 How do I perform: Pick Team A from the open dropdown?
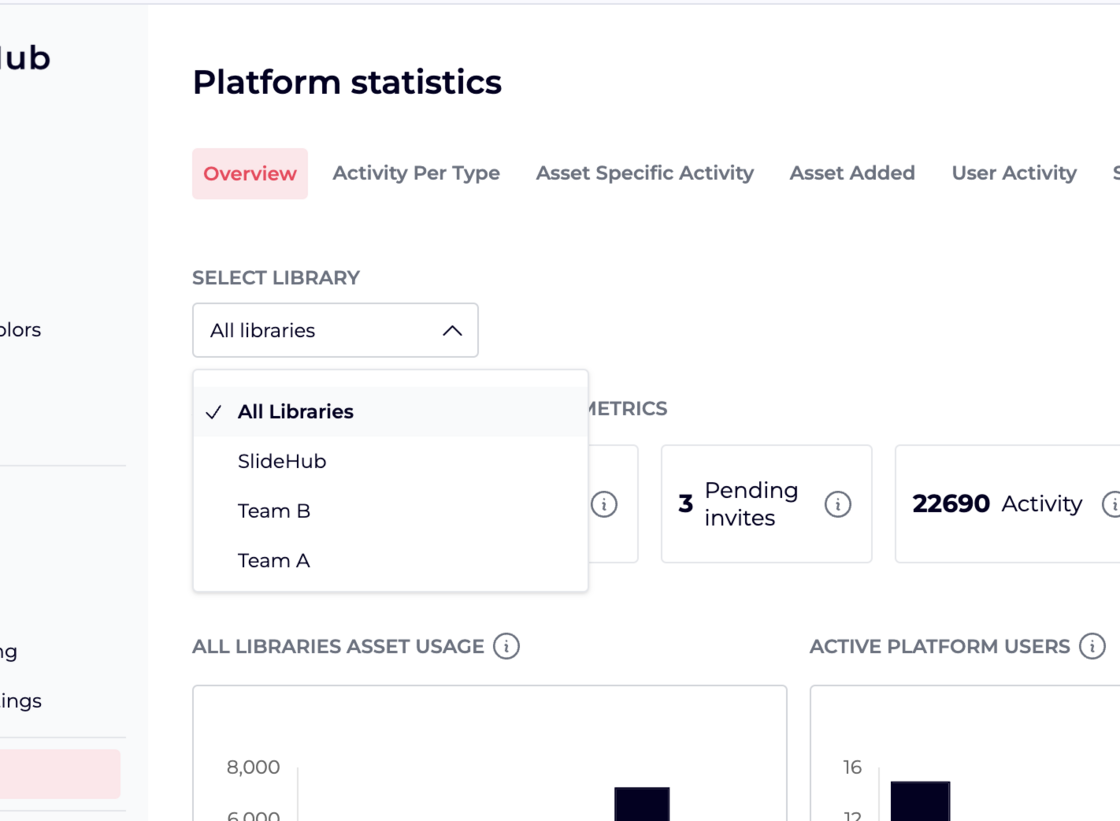274,561
